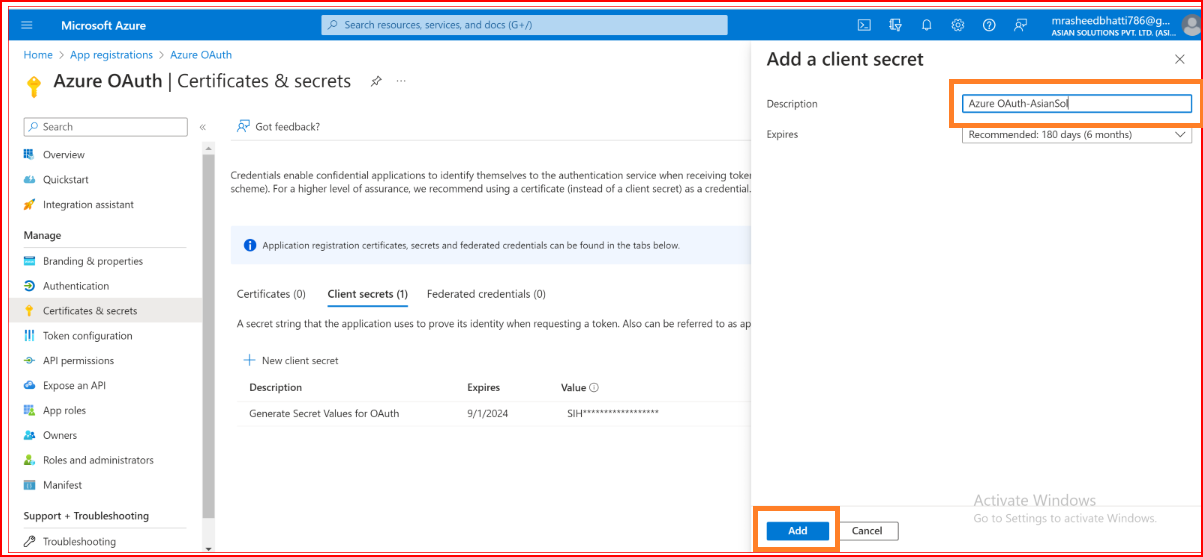The height and width of the screenshot is (557, 1203).
Task: Click the 9/1/2024 expiry cell
Action: tap(487, 413)
